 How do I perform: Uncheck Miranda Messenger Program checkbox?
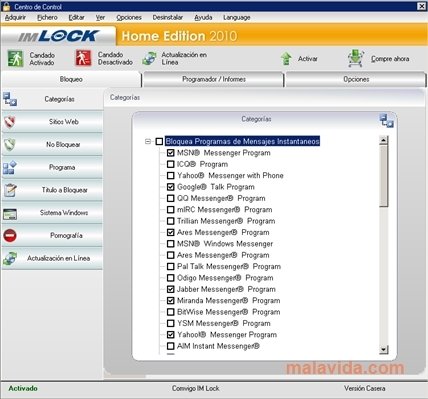tap(171, 301)
